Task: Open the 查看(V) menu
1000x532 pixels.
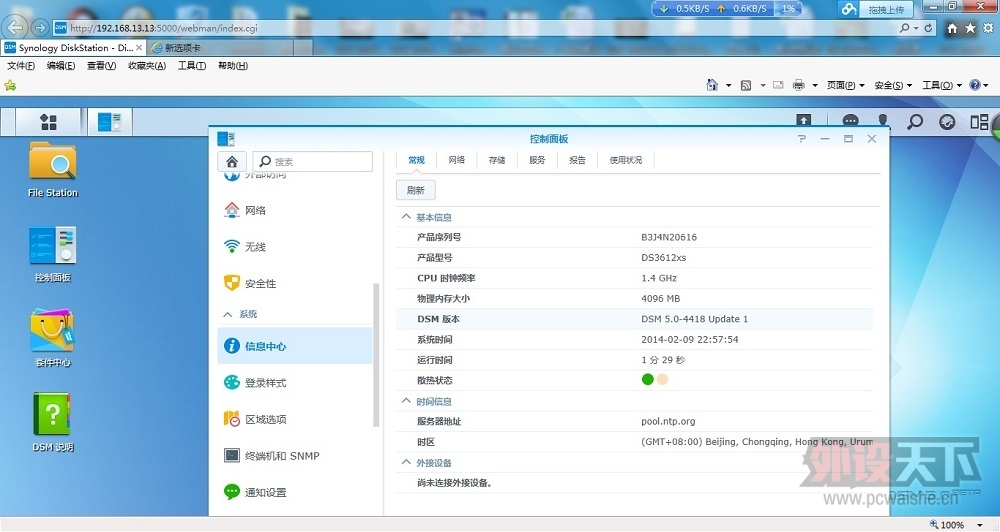Action: click(101, 66)
